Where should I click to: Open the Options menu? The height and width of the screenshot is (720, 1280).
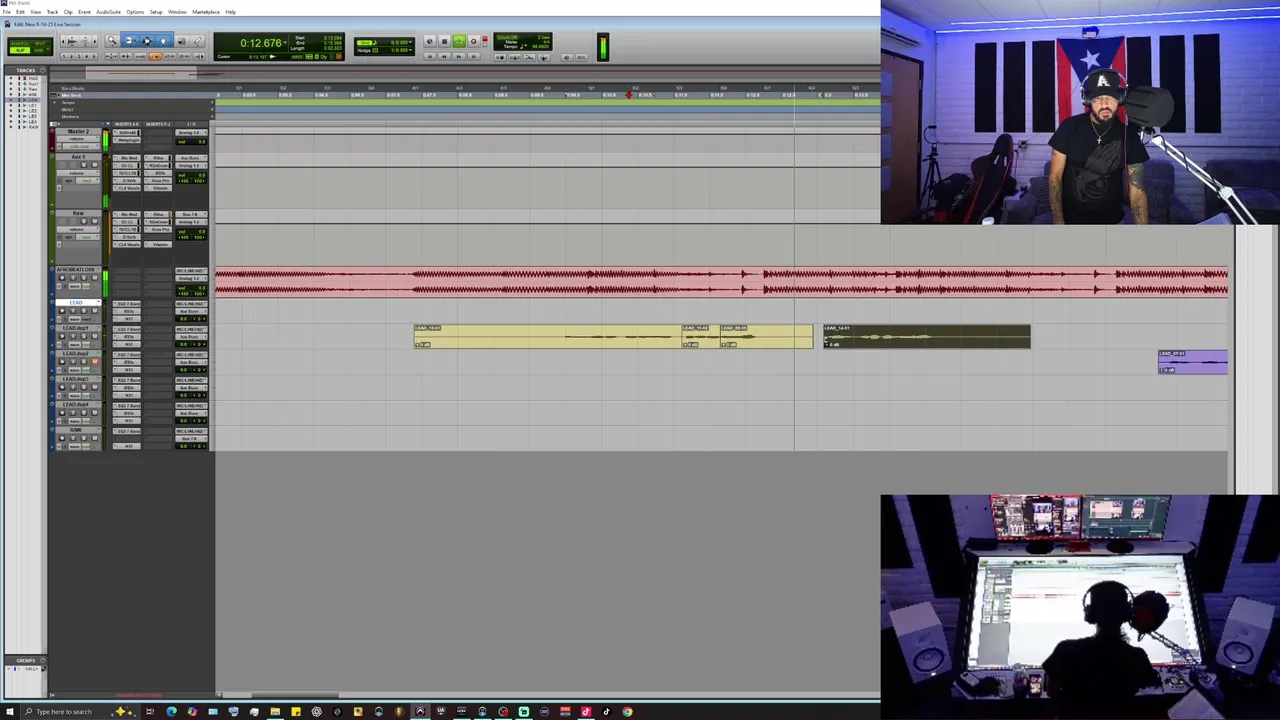(135, 12)
